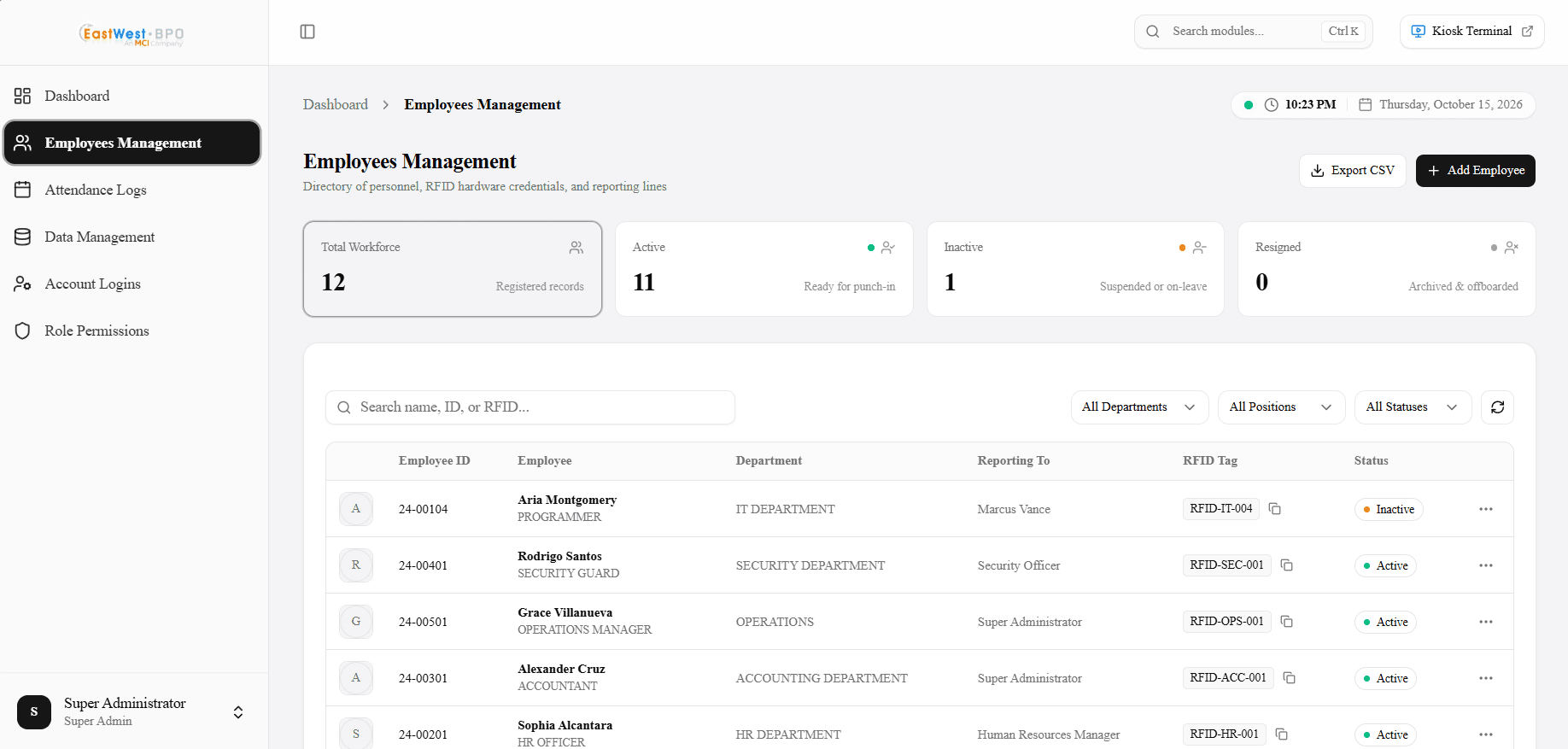
Task: Launch the Kiosk Terminal
Action: pyautogui.click(x=1471, y=32)
